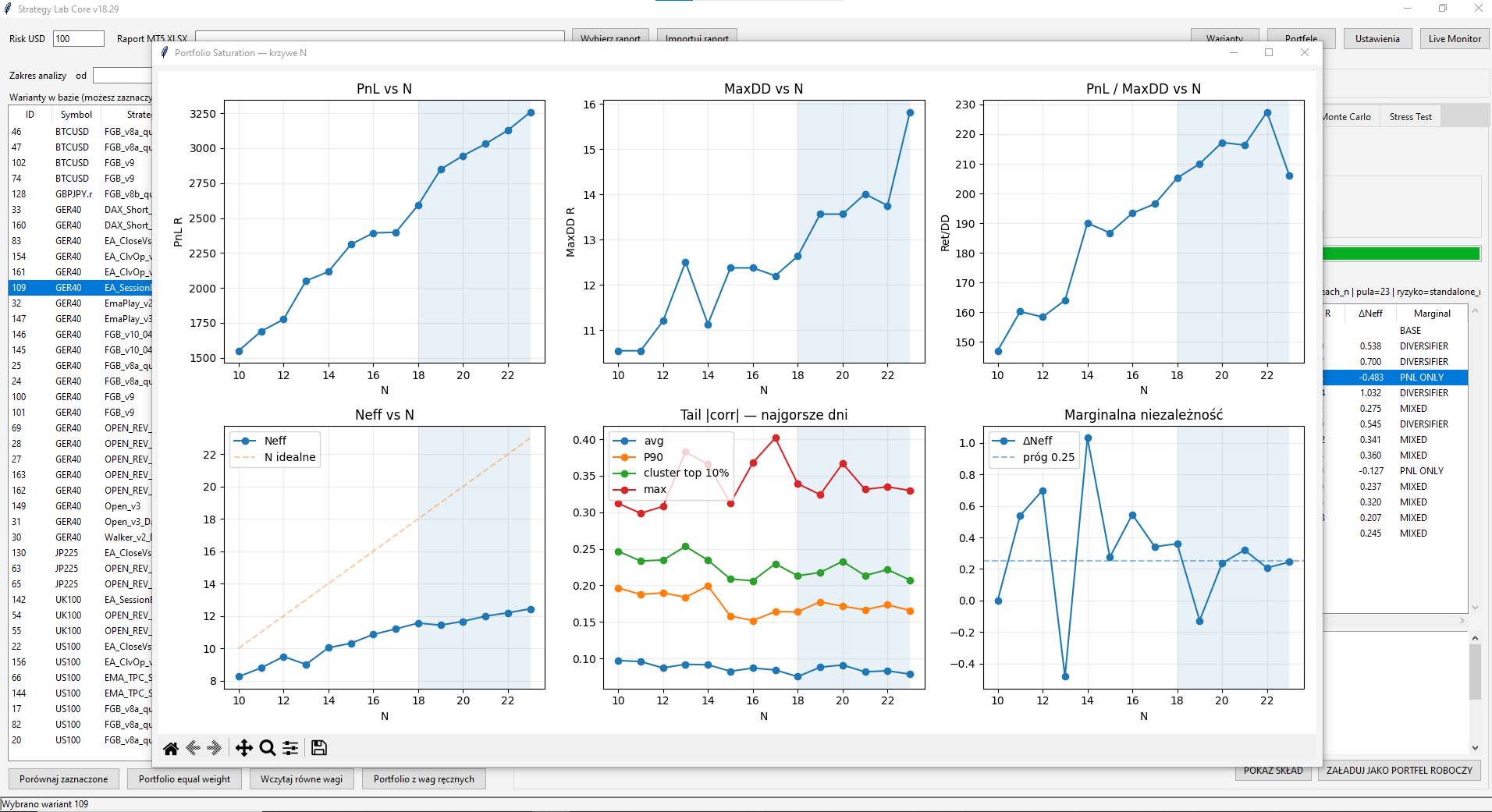Click the Marginal column header

pyautogui.click(x=1432, y=314)
